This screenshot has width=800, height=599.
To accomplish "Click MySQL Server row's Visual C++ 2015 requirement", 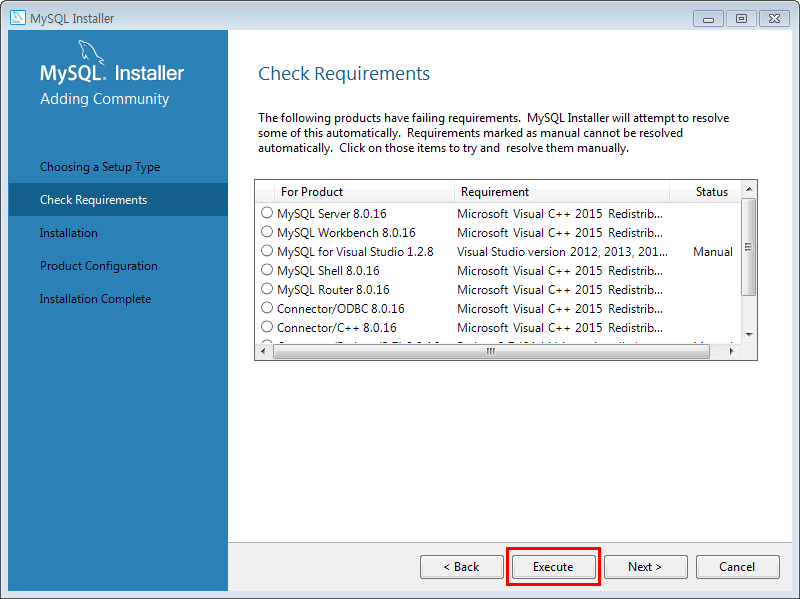I will point(560,213).
